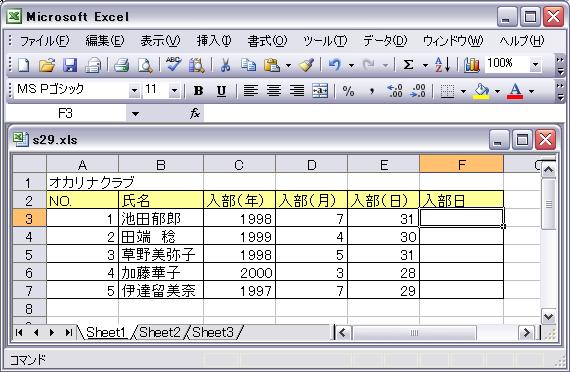Run spelling check (ABC icon)
The height and width of the screenshot is (372, 570).
(173, 65)
